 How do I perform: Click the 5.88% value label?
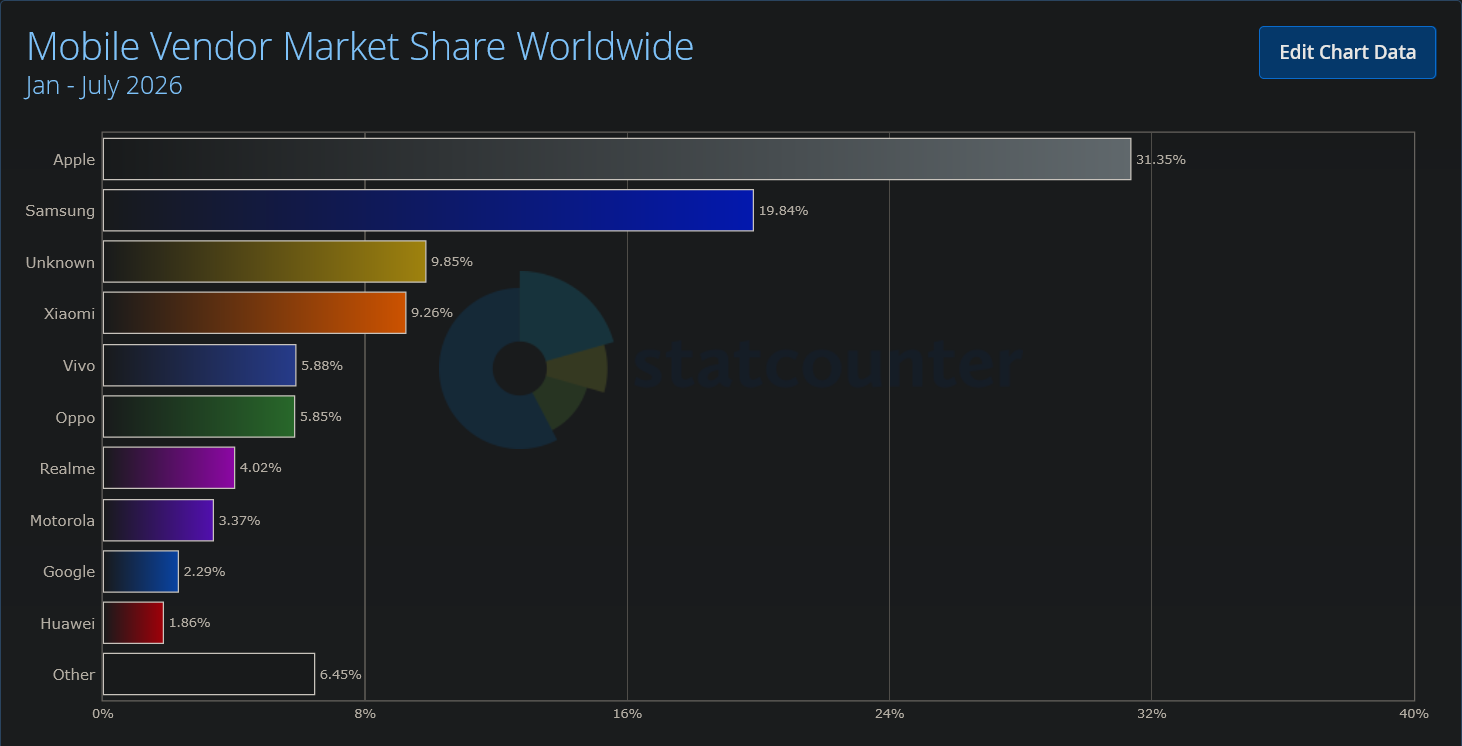[x=322, y=366]
